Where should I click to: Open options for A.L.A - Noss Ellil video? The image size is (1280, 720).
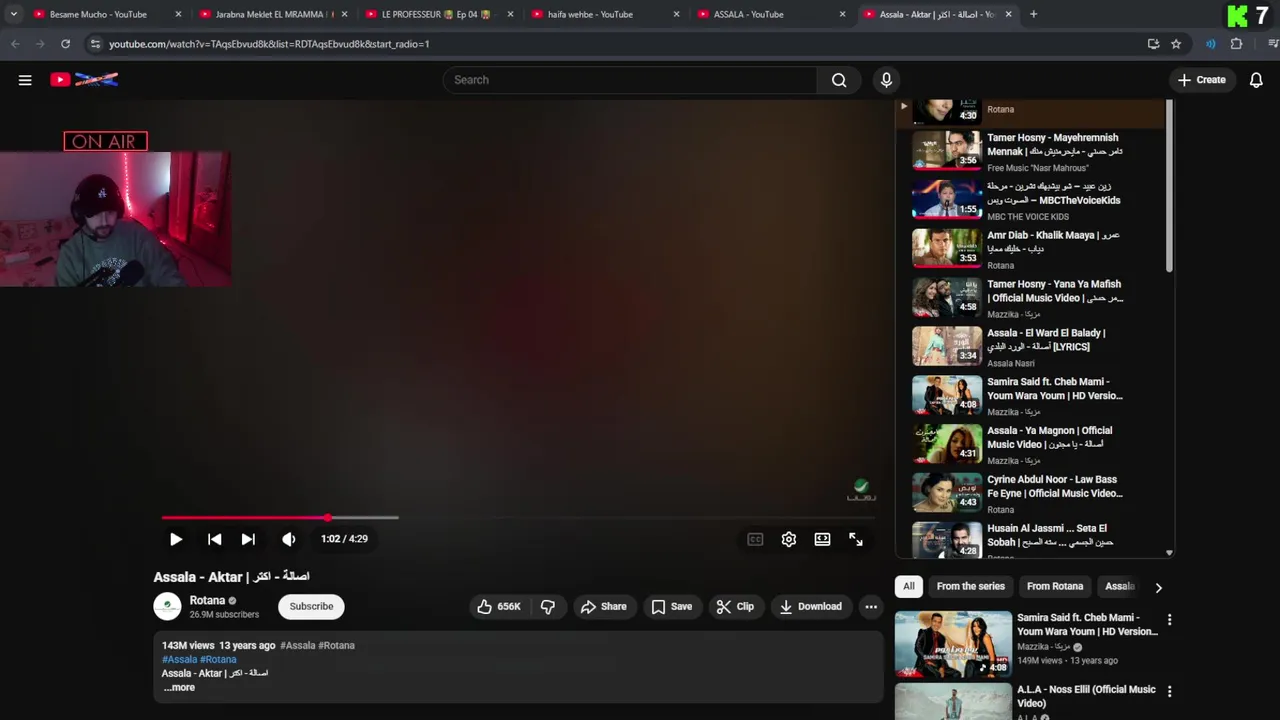tap(1169, 692)
